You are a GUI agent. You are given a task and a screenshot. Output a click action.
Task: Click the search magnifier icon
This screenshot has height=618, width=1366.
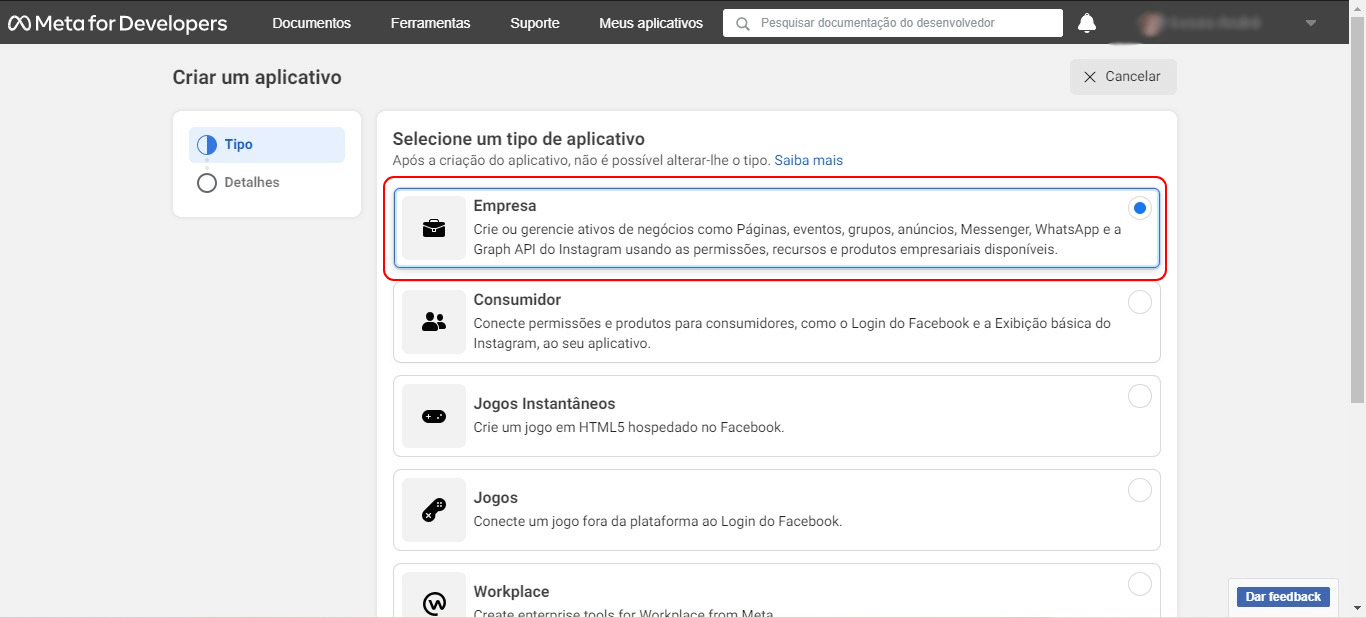click(741, 22)
